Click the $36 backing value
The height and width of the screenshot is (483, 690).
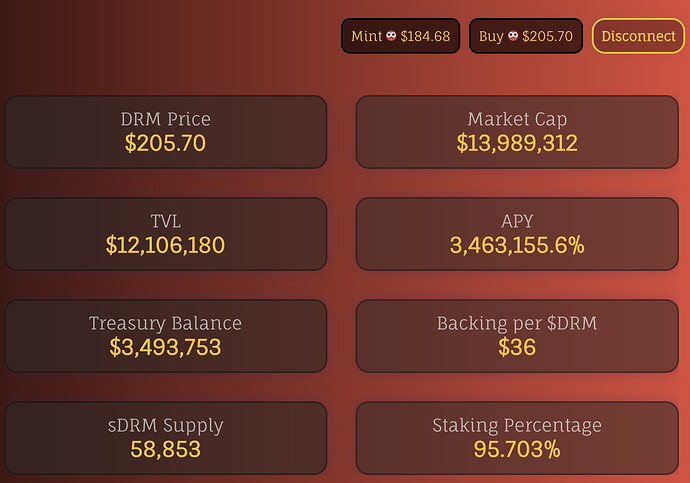517,348
